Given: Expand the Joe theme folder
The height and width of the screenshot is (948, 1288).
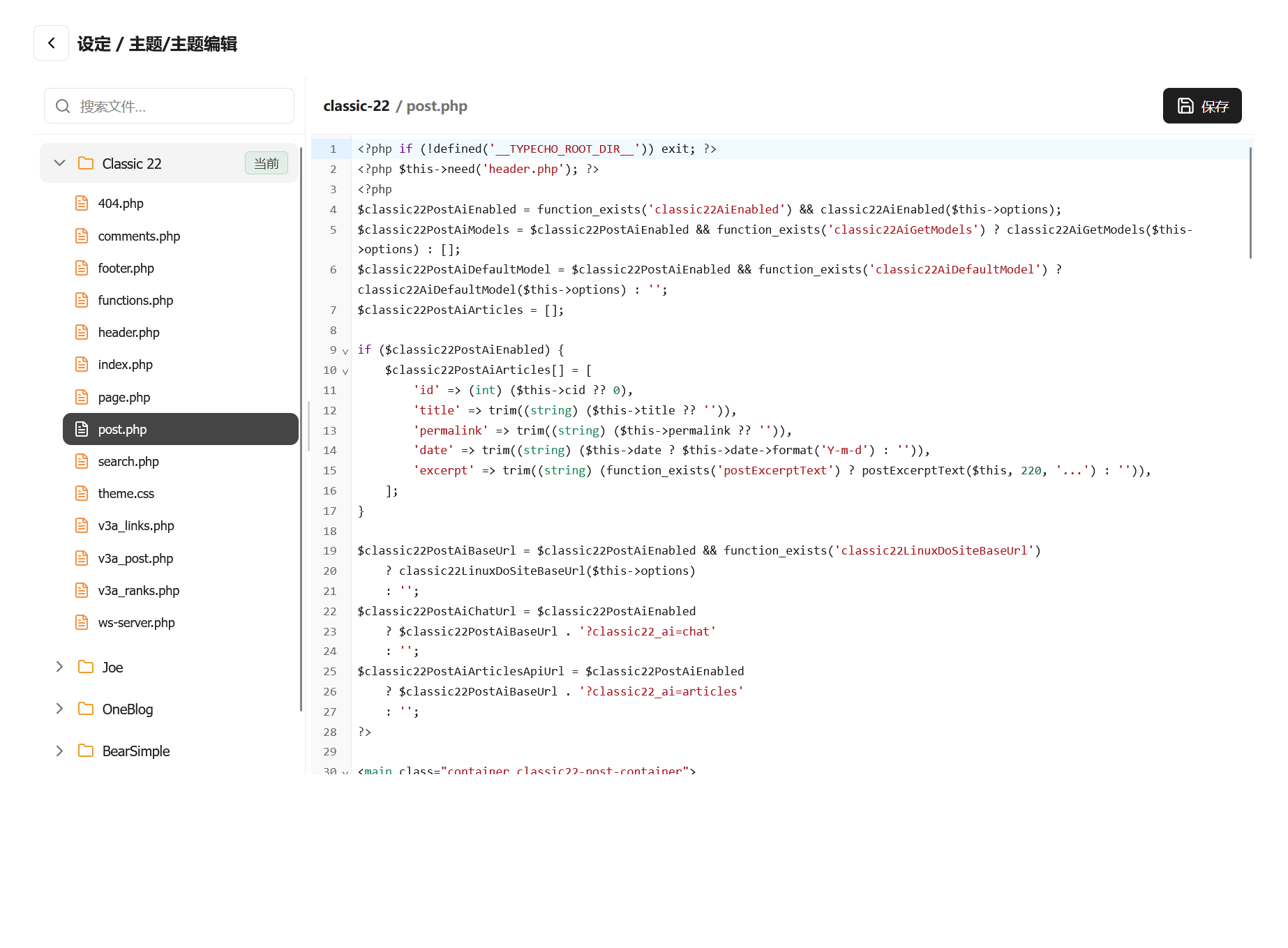Looking at the screenshot, I should pyautogui.click(x=60, y=667).
